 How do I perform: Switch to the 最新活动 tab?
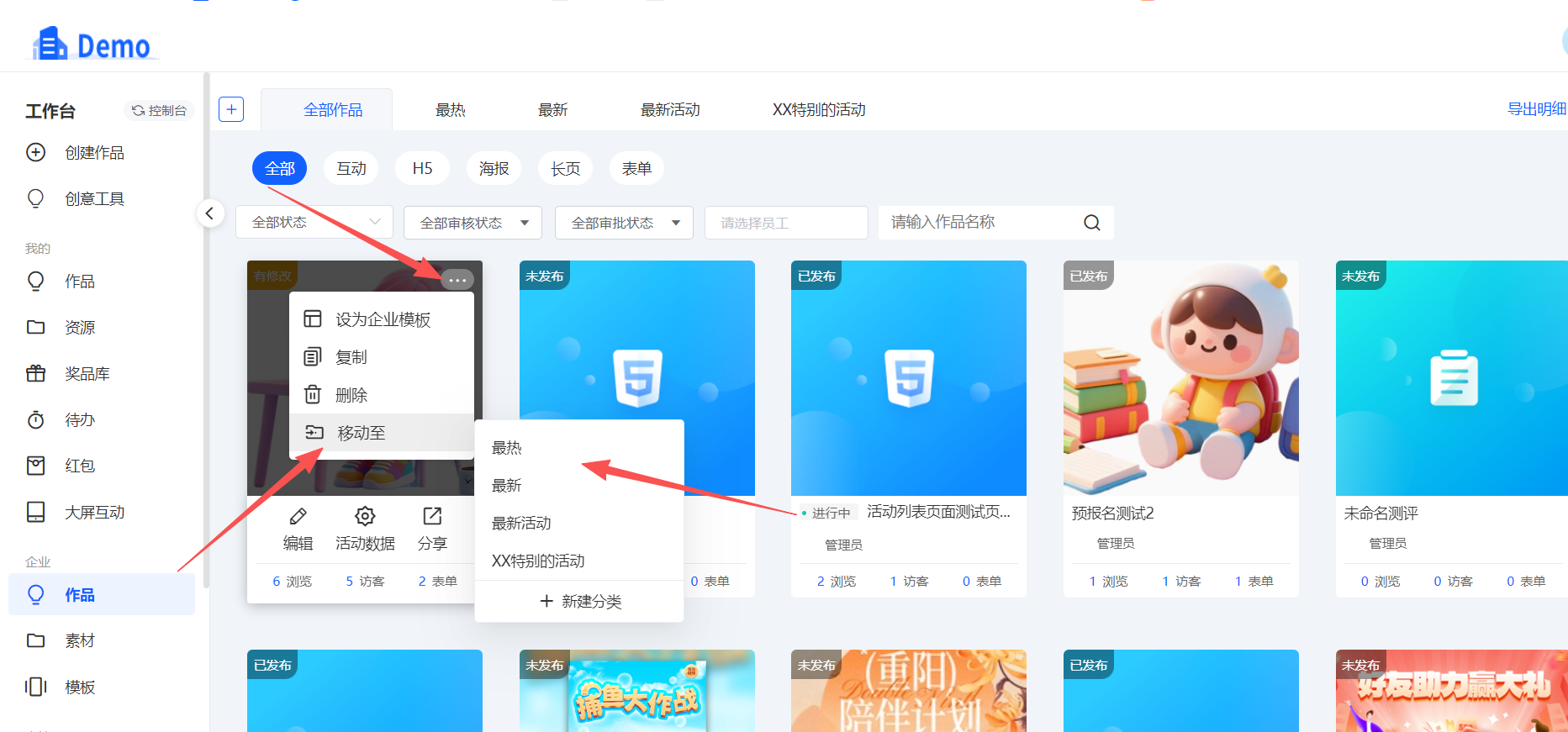click(669, 110)
